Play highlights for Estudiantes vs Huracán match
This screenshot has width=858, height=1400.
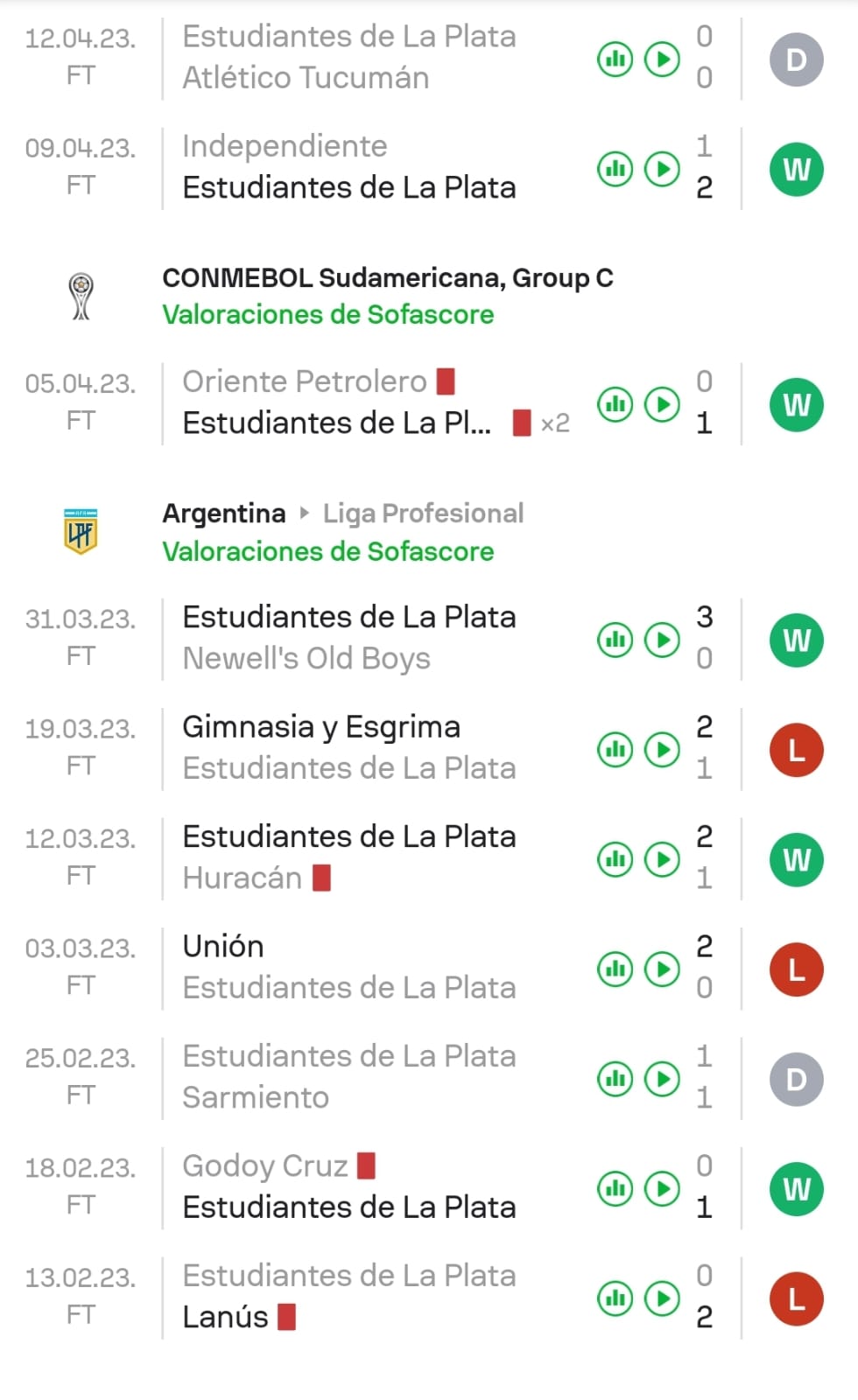point(662,859)
